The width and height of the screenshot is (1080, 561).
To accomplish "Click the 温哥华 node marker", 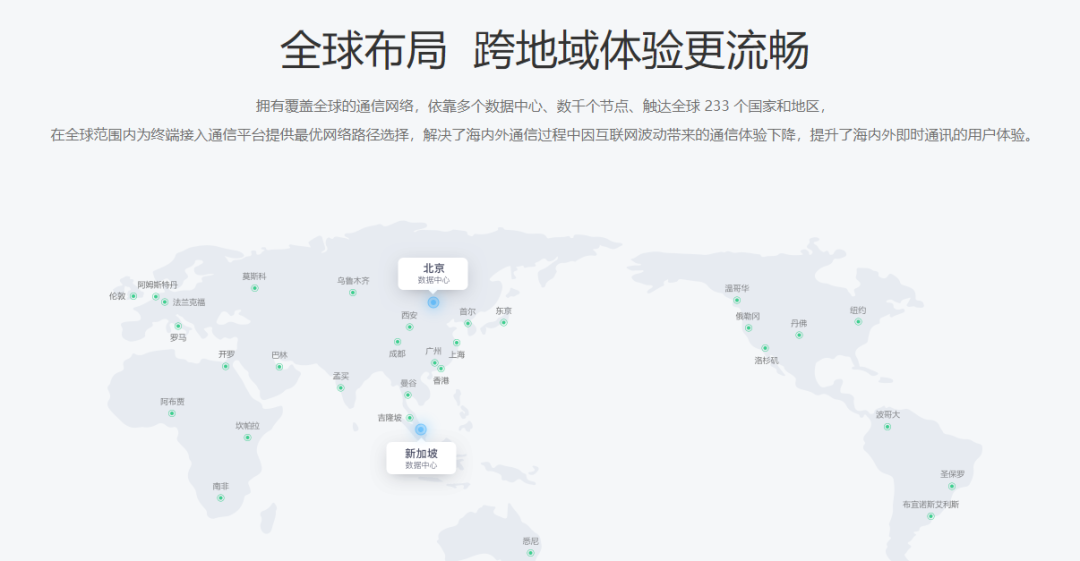I will pos(737,300).
